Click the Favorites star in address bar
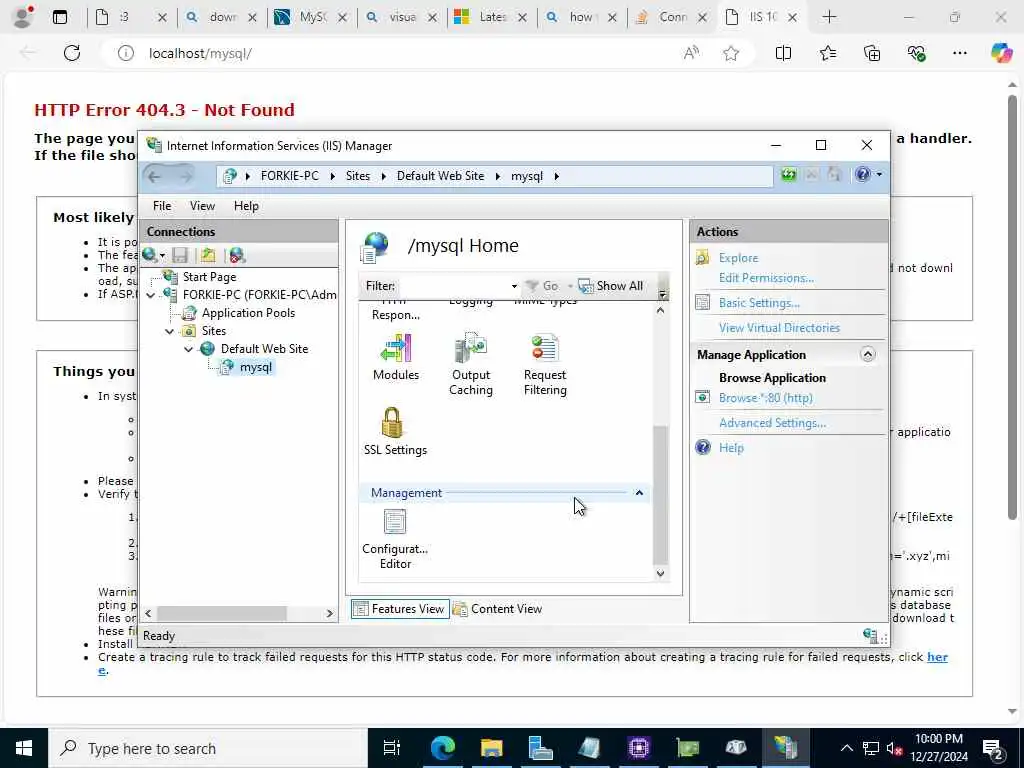This screenshot has width=1024, height=768. point(731,54)
